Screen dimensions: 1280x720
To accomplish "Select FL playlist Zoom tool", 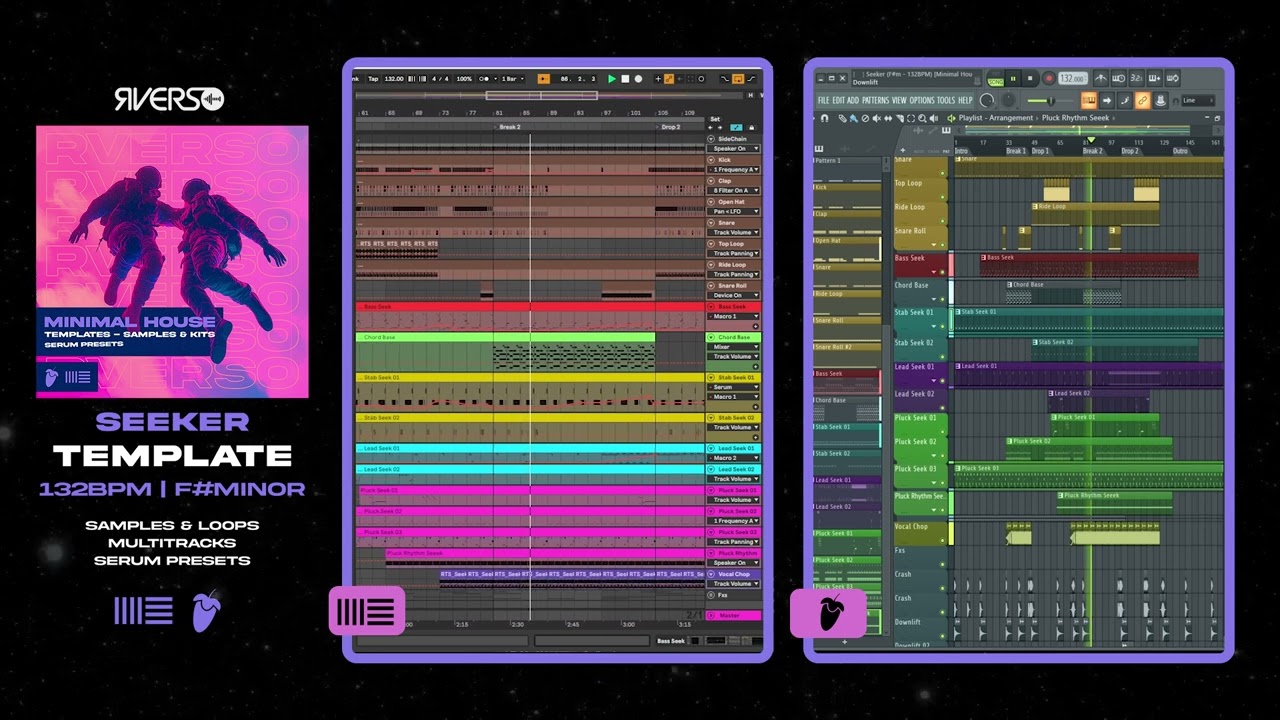I will coord(922,118).
